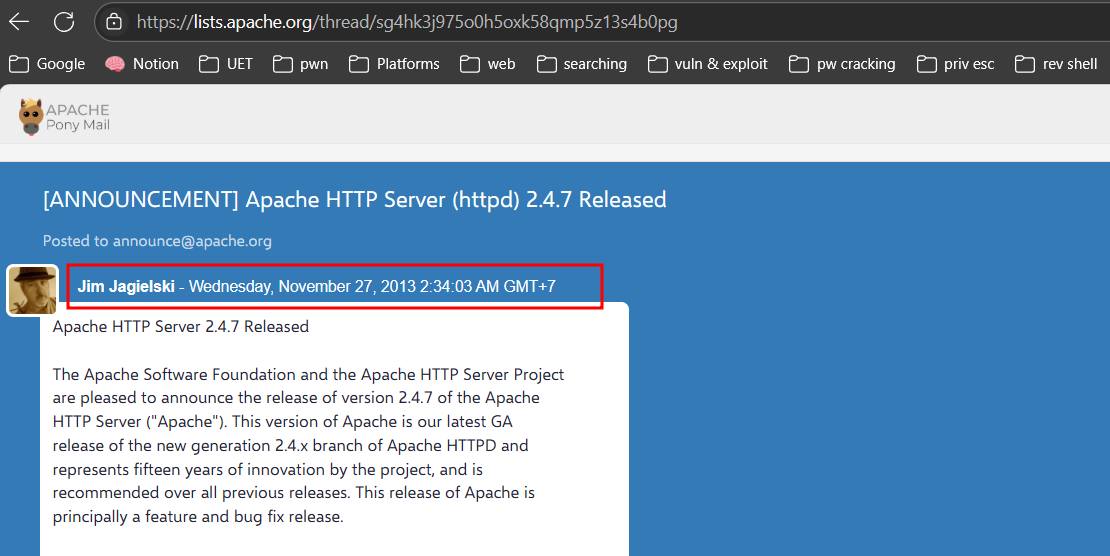Expand the UET bookmark folder
This screenshot has width=1110, height=556.
pos(226,64)
